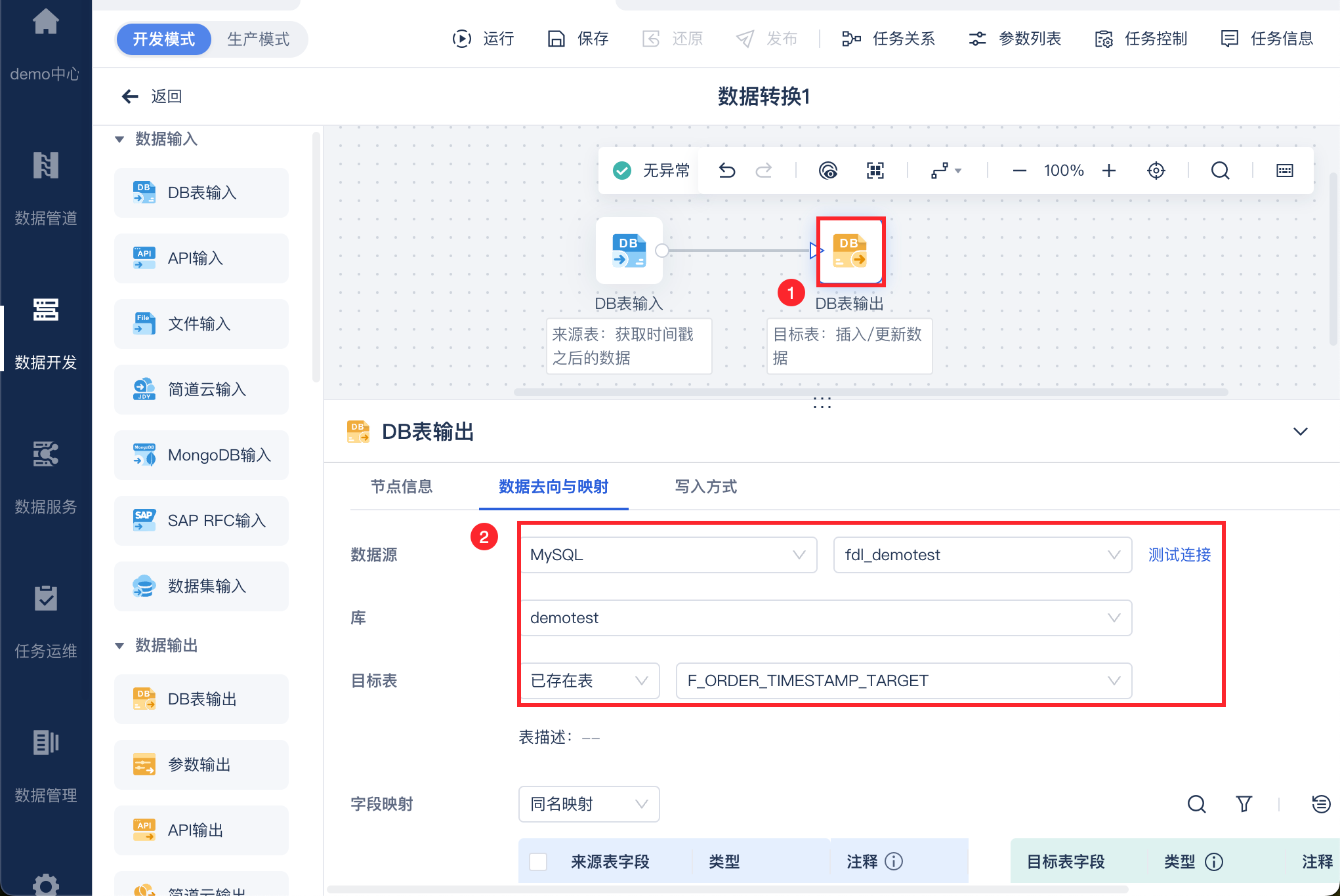This screenshot has height=896, width=1340.
Task: Click the zoom out minus icon
Action: (1019, 171)
